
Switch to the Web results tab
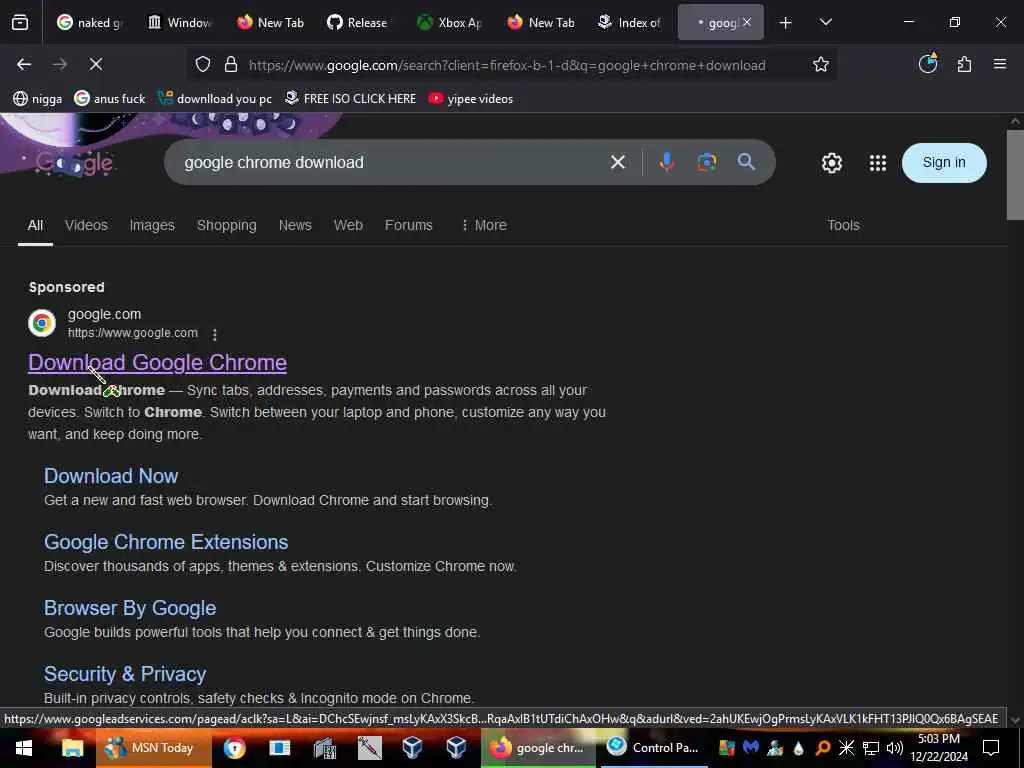pos(348,225)
